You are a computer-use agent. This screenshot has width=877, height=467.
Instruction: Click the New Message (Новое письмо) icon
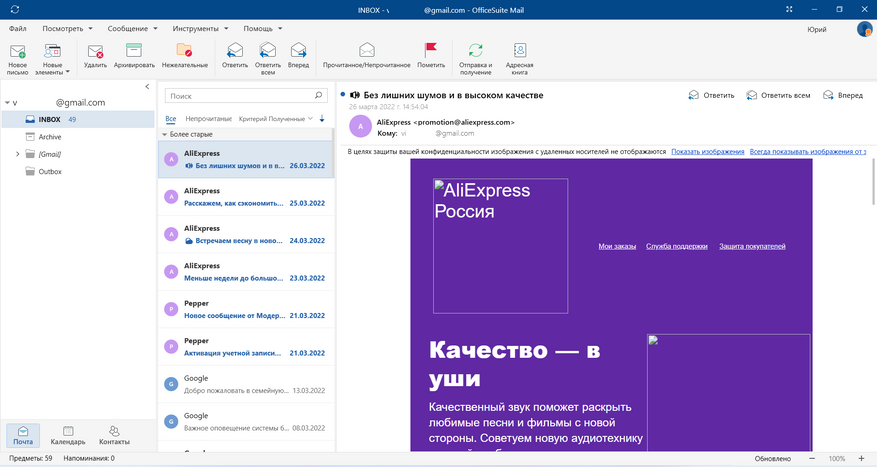[17, 51]
